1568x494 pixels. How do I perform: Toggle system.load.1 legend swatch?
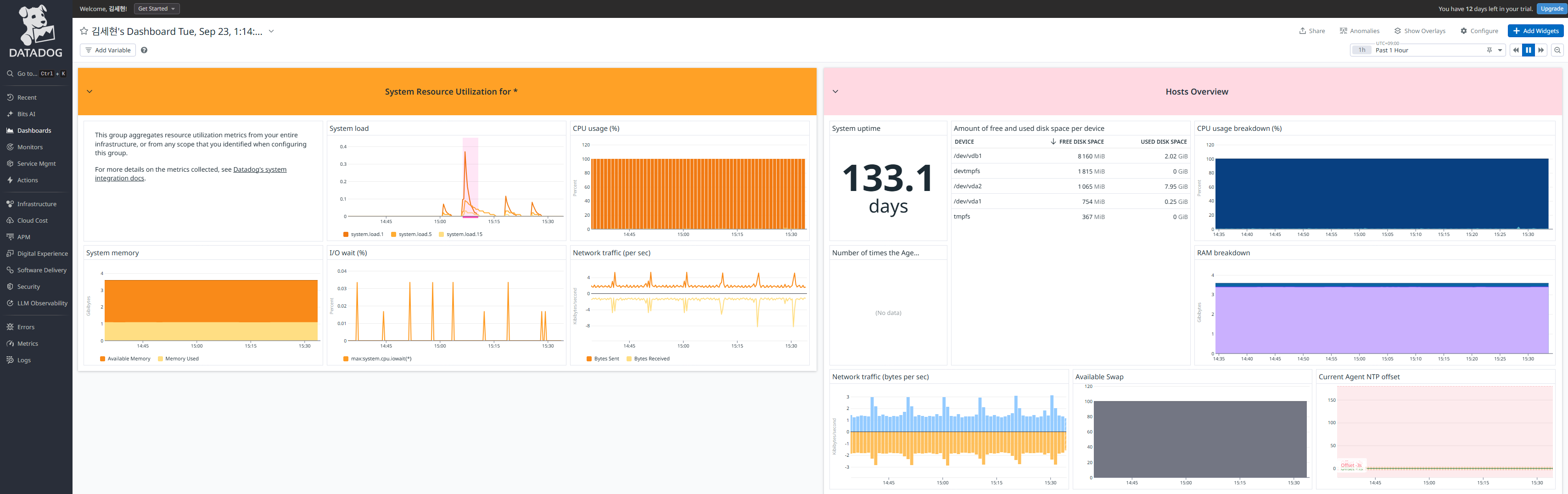tap(346, 234)
